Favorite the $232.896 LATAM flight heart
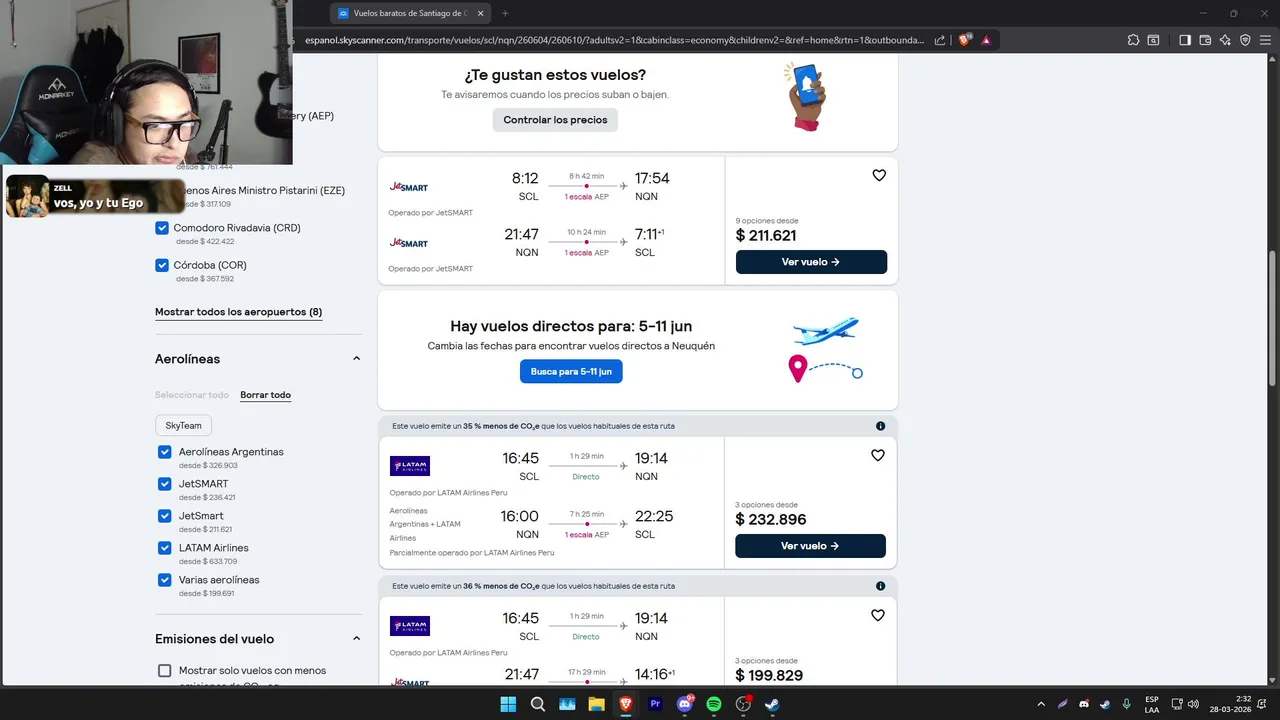Screen dimensions: 1280x720 pyautogui.click(x=878, y=455)
